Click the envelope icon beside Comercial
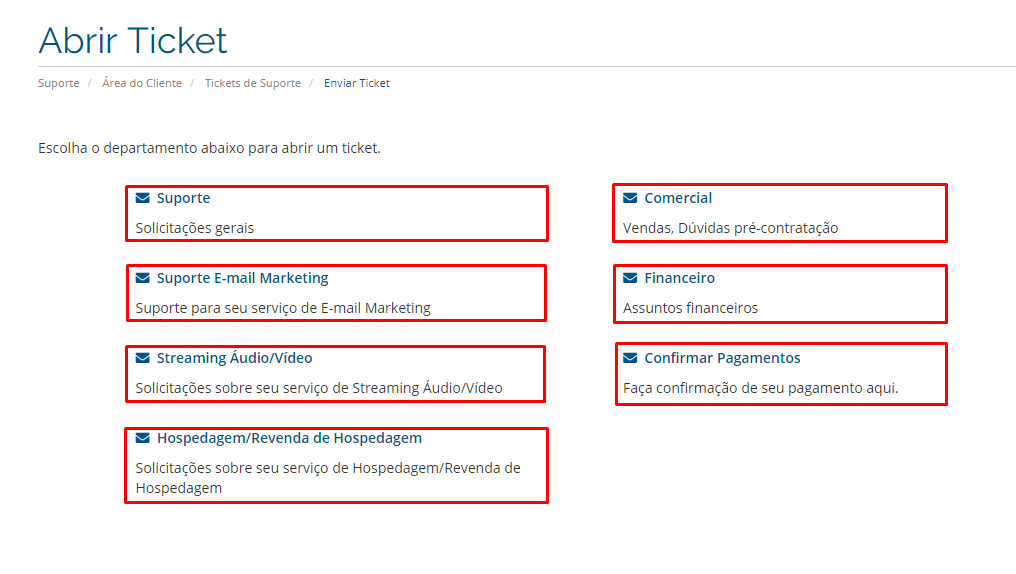Screen dimensions: 1016x574 point(630,198)
